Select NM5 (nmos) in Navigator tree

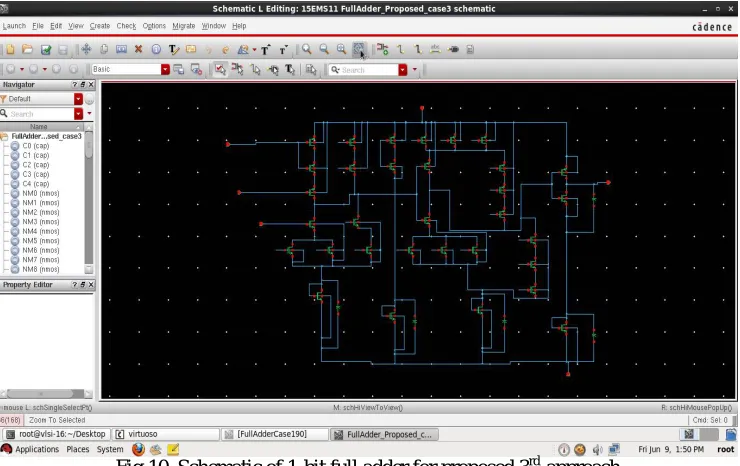[41, 241]
